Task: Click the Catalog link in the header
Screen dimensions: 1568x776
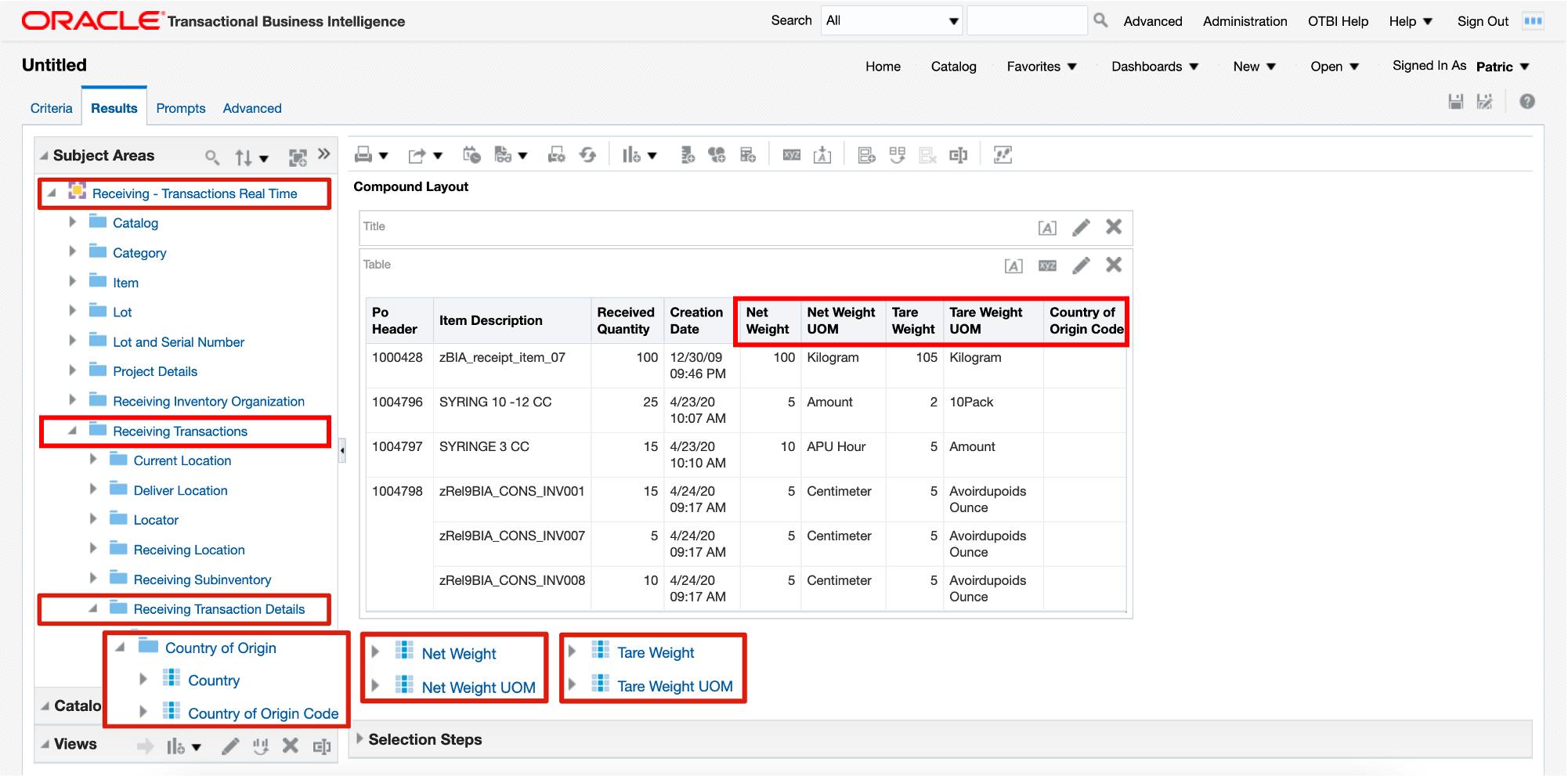Action: coord(953,67)
